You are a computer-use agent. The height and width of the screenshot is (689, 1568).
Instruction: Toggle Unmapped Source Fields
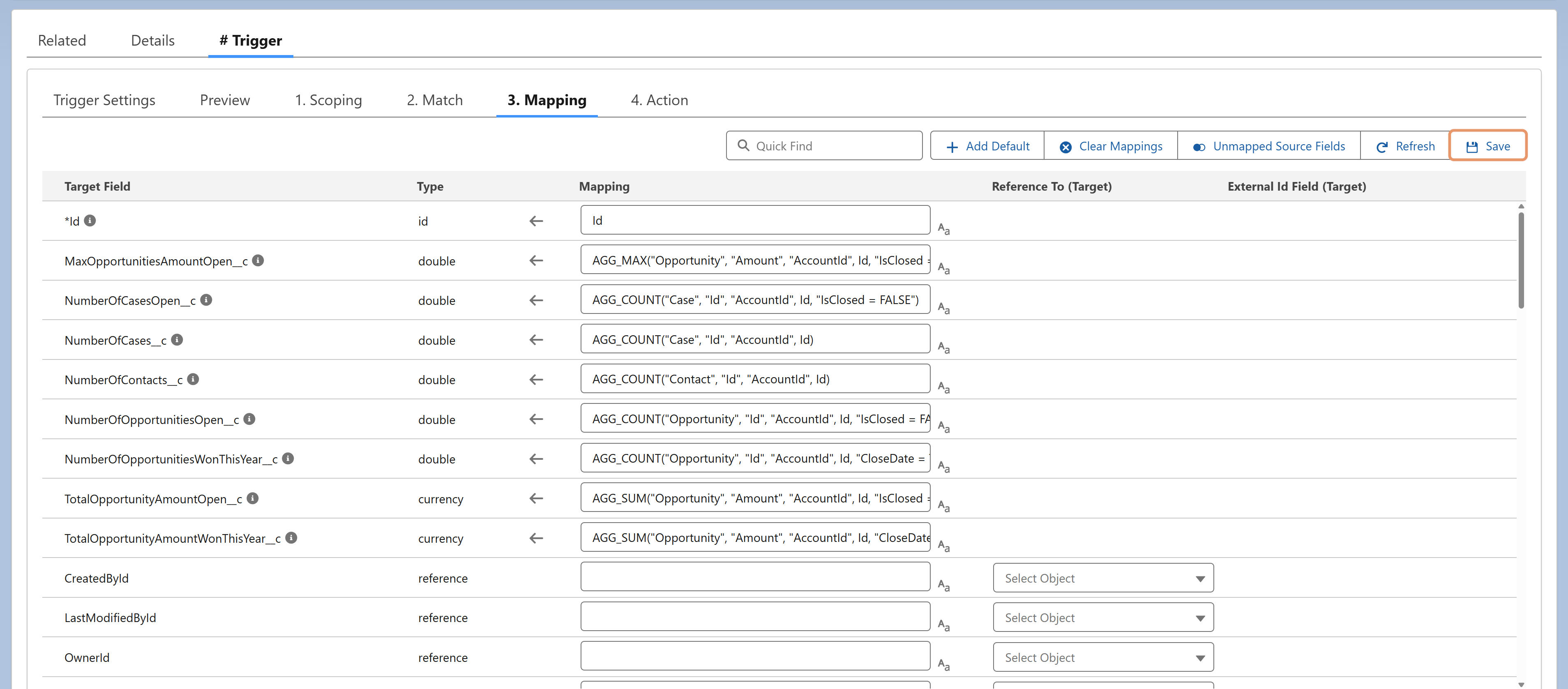[x=1268, y=146]
